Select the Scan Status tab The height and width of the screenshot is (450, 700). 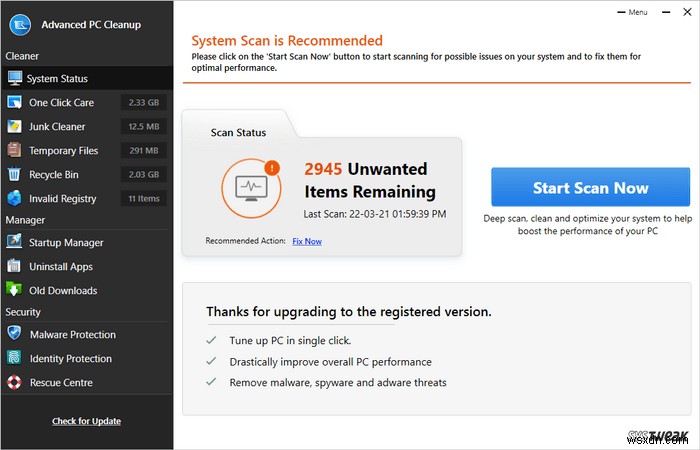[237, 132]
